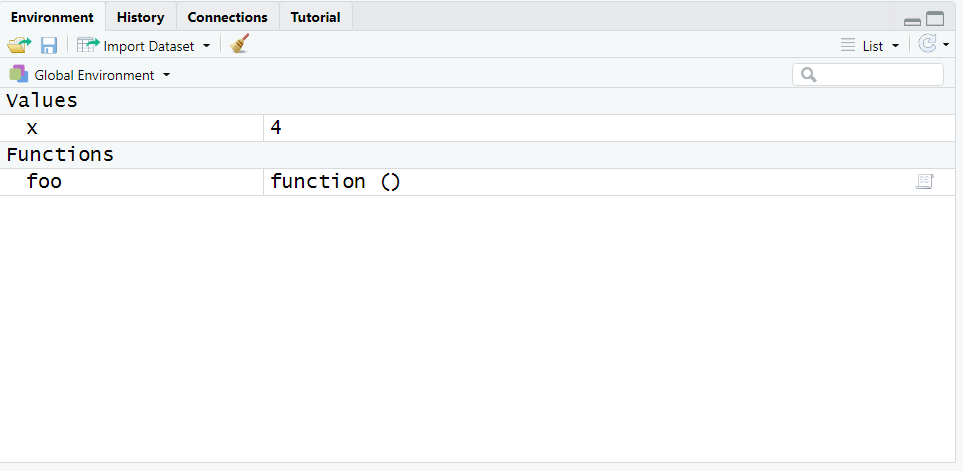Open the Import Dataset dropdown arrow
Image resolution: width=963 pixels, height=471 pixels.
tap(206, 46)
